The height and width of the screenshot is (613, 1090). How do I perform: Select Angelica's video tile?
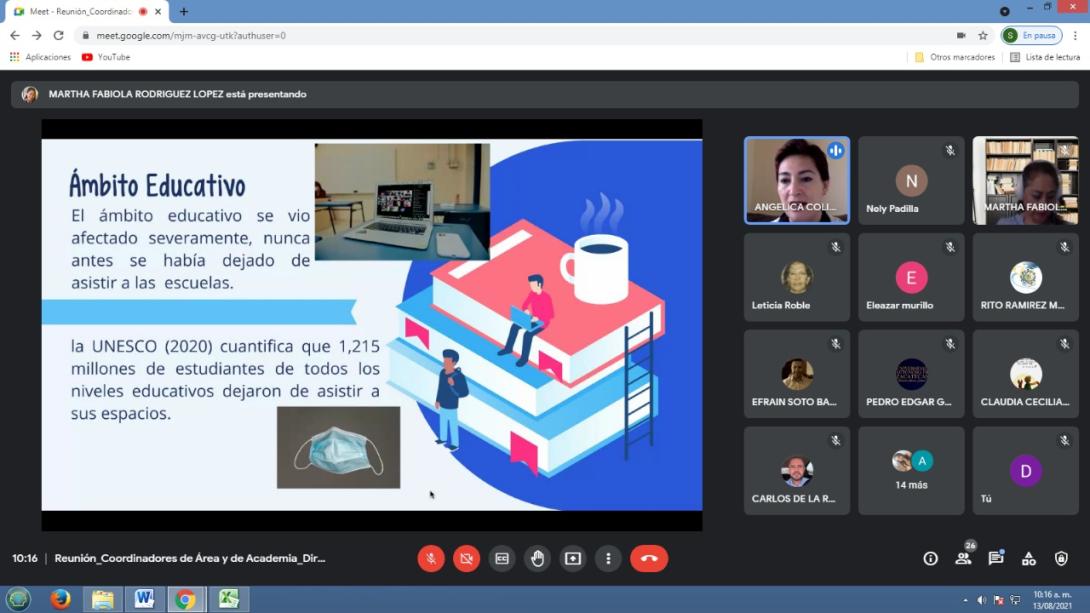tap(797, 180)
